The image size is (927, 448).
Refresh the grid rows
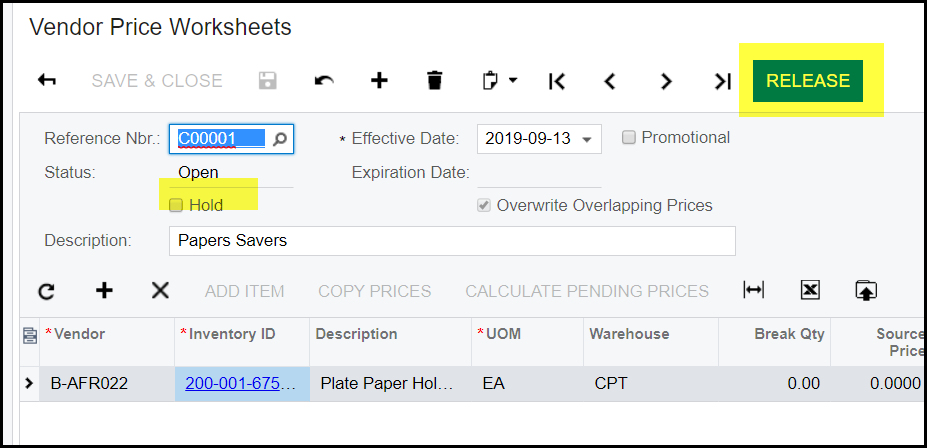click(x=47, y=291)
